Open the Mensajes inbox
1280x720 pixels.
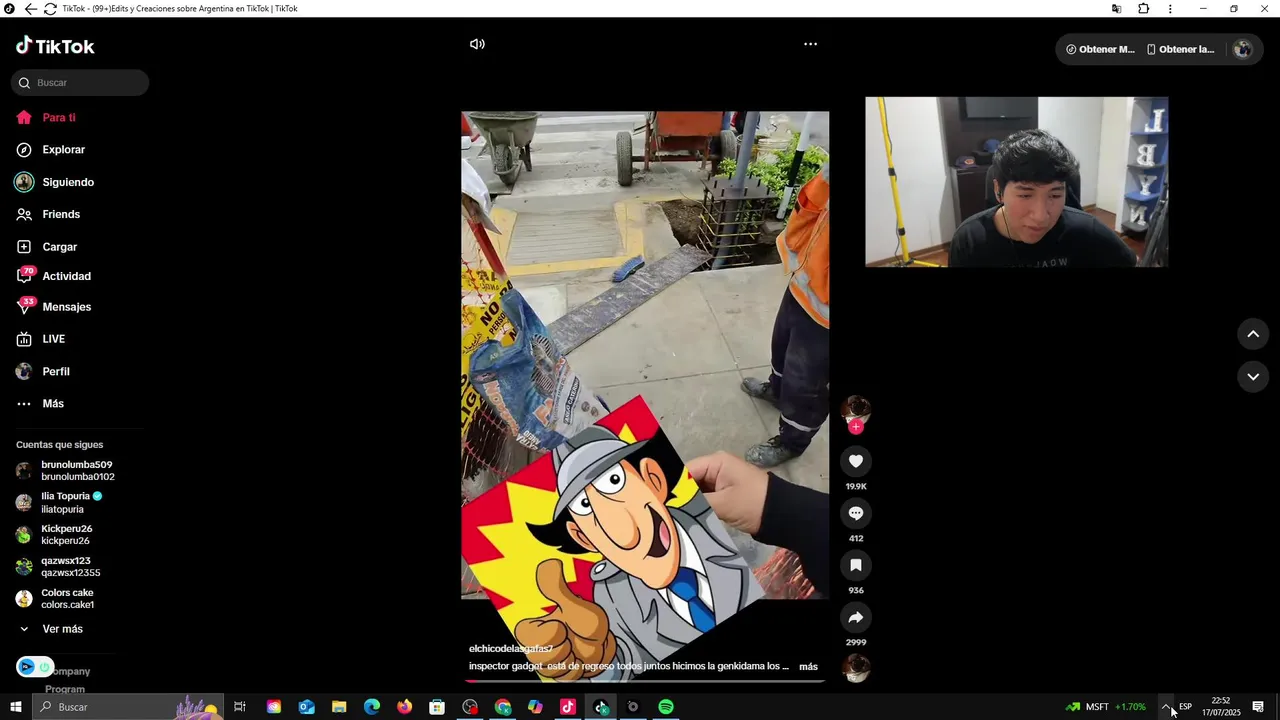point(54,307)
